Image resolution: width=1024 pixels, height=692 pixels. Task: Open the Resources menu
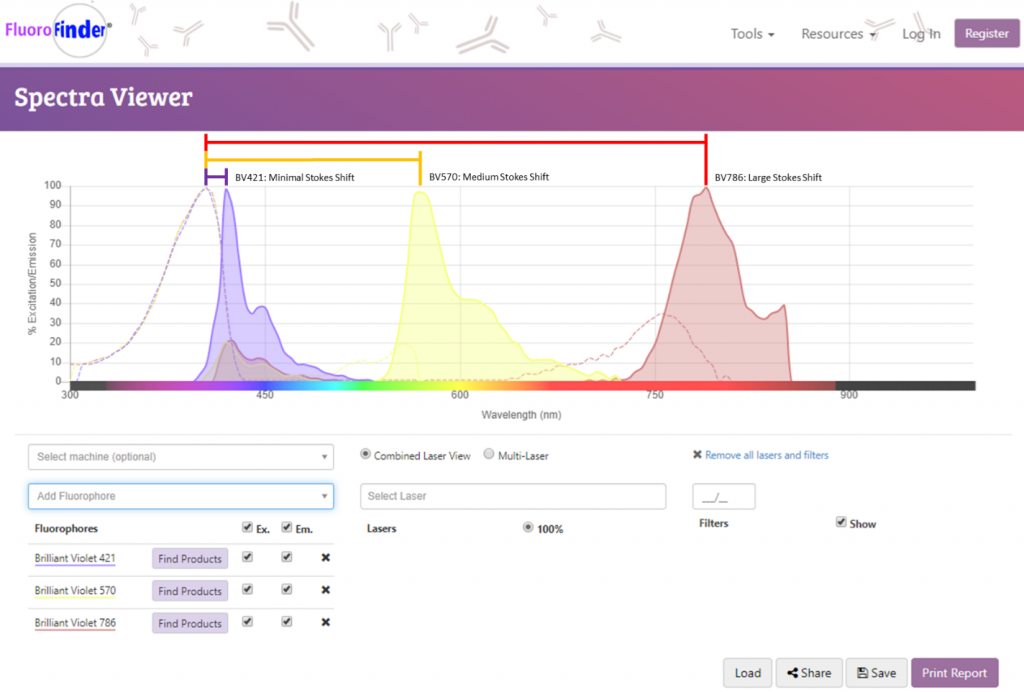click(838, 34)
